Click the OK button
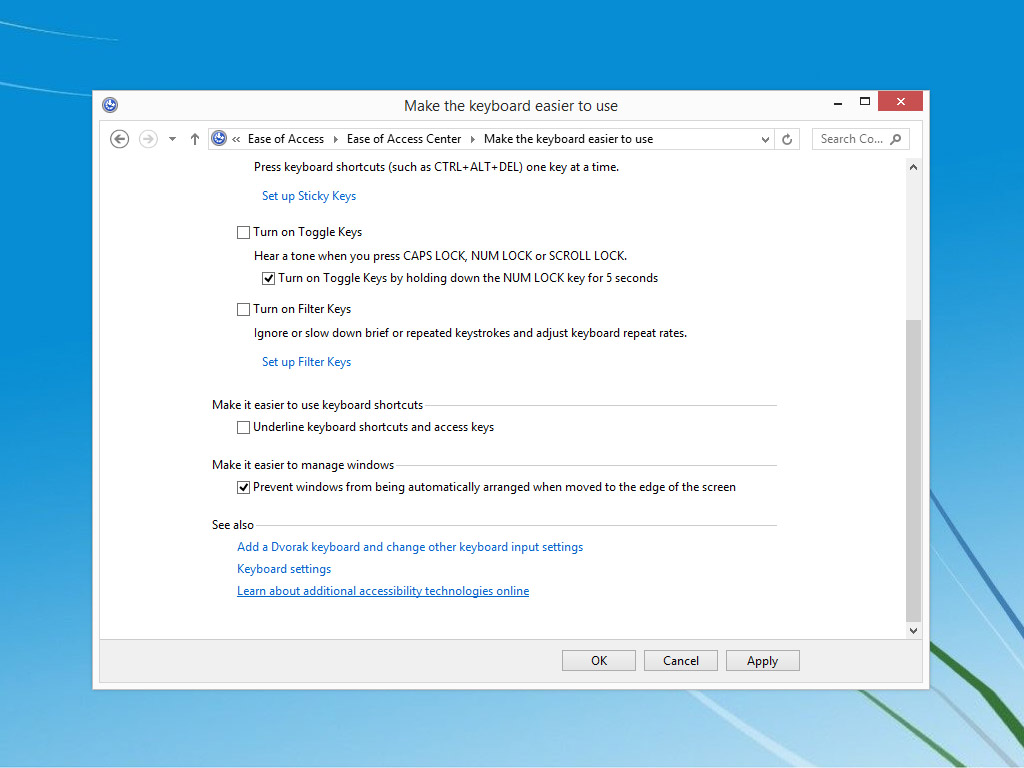 [x=599, y=661]
